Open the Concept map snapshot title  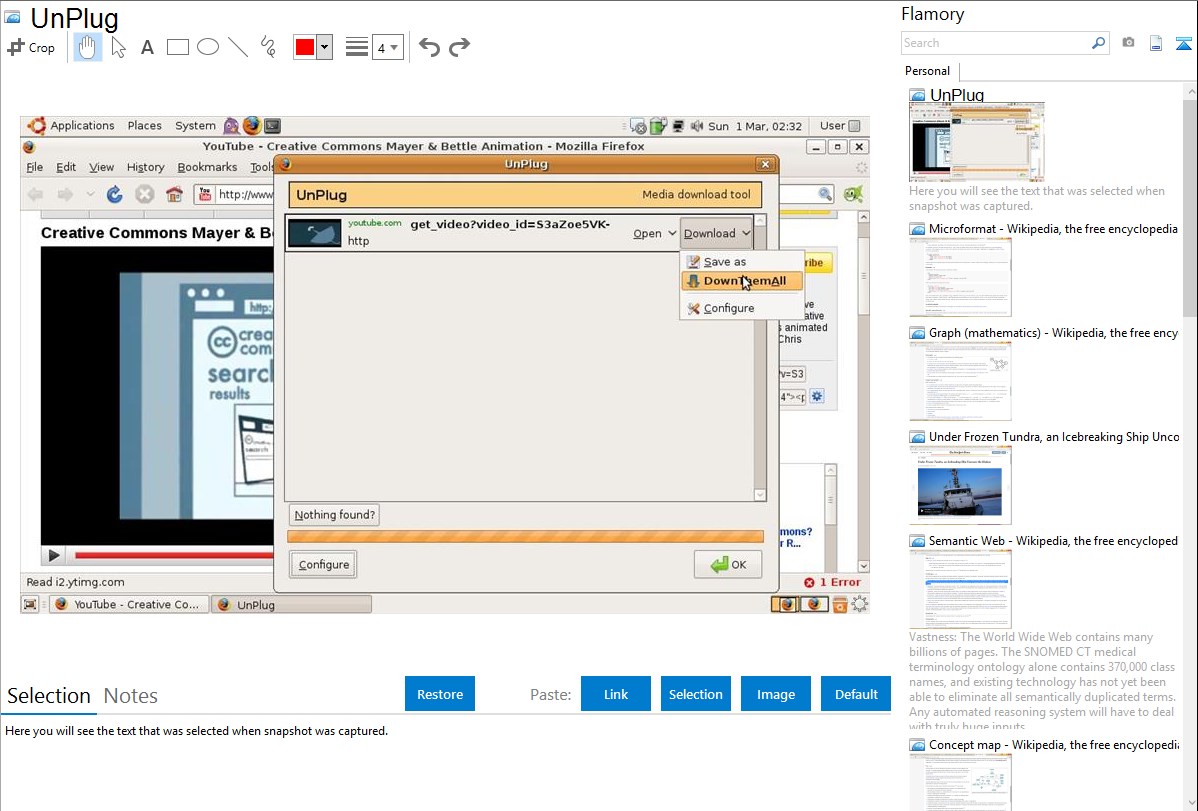(x=1053, y=744)
